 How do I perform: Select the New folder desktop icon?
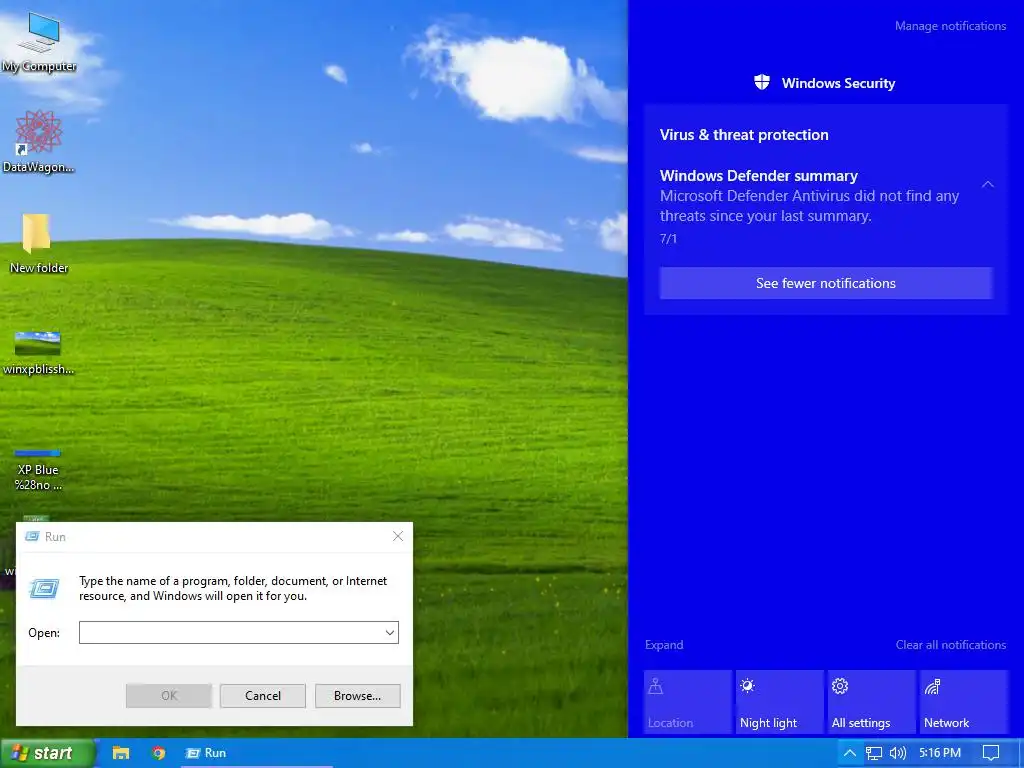point(39,243)
